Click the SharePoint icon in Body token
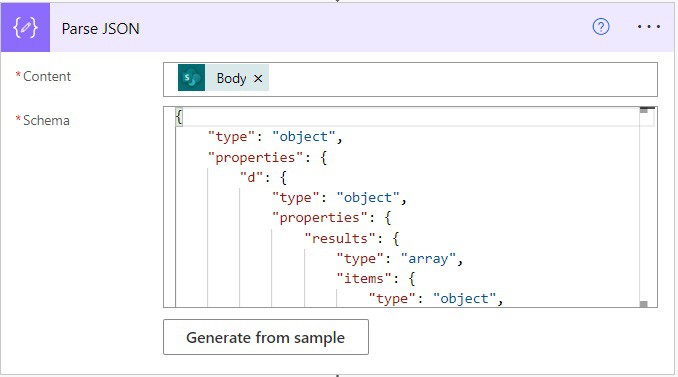 tap(192, 78)
